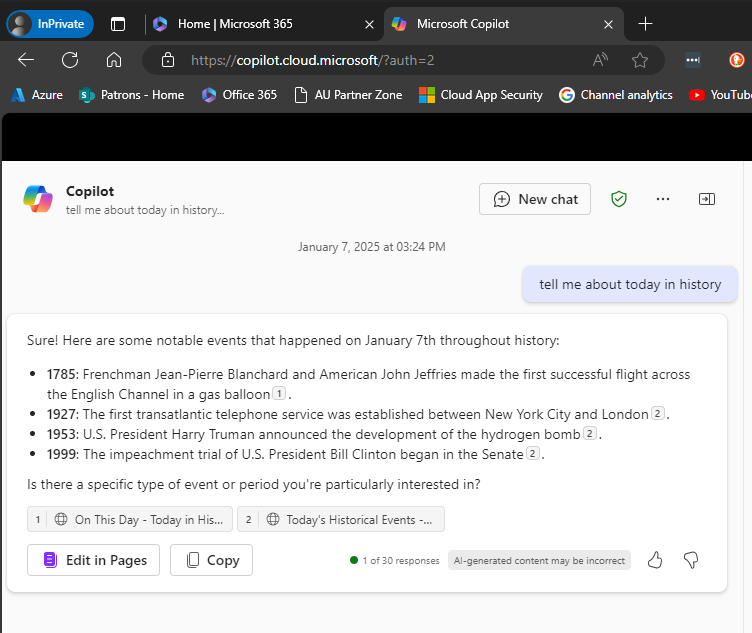Screen dimensions: 752x633
Task: Go to browser home page icon
Action: tap(114, 60)
